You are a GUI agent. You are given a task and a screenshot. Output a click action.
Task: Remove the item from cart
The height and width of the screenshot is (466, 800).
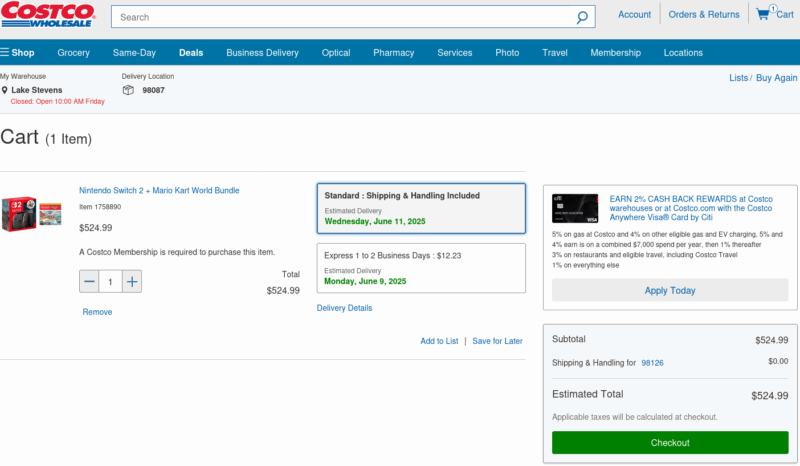(x=97, y=312)
